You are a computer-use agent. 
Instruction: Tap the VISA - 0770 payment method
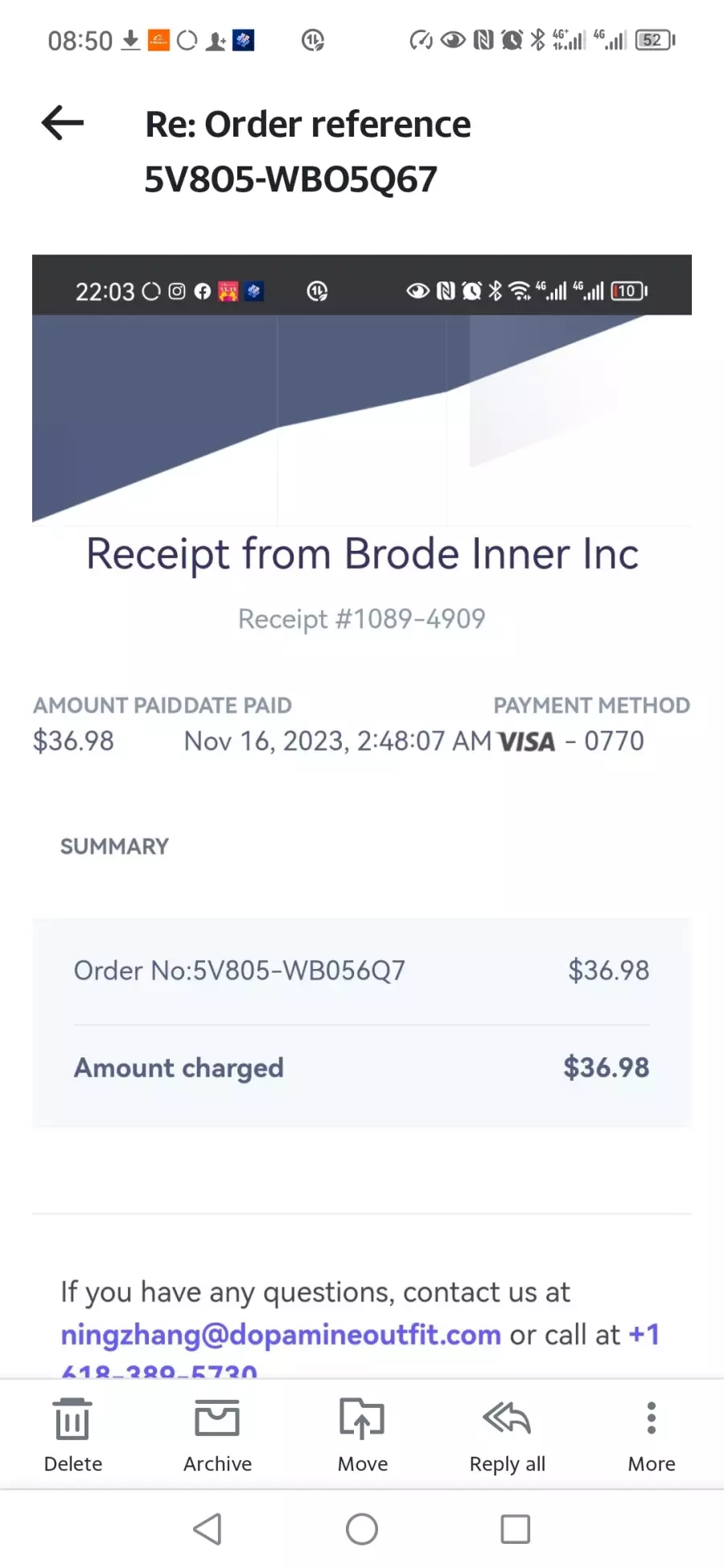(571, 741)
